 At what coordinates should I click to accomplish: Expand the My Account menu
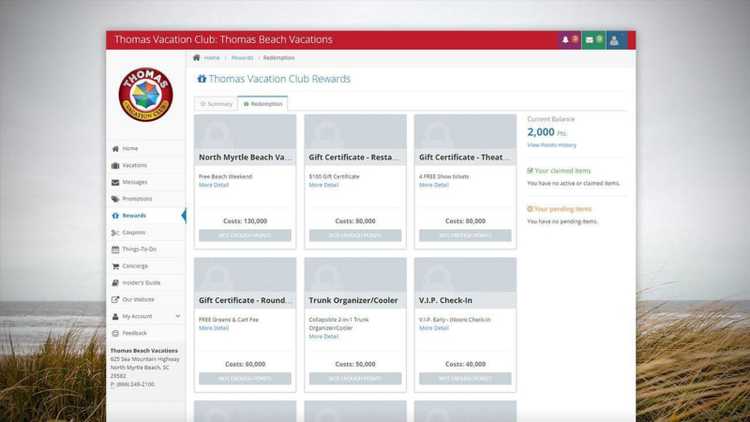tap(146, 316)
